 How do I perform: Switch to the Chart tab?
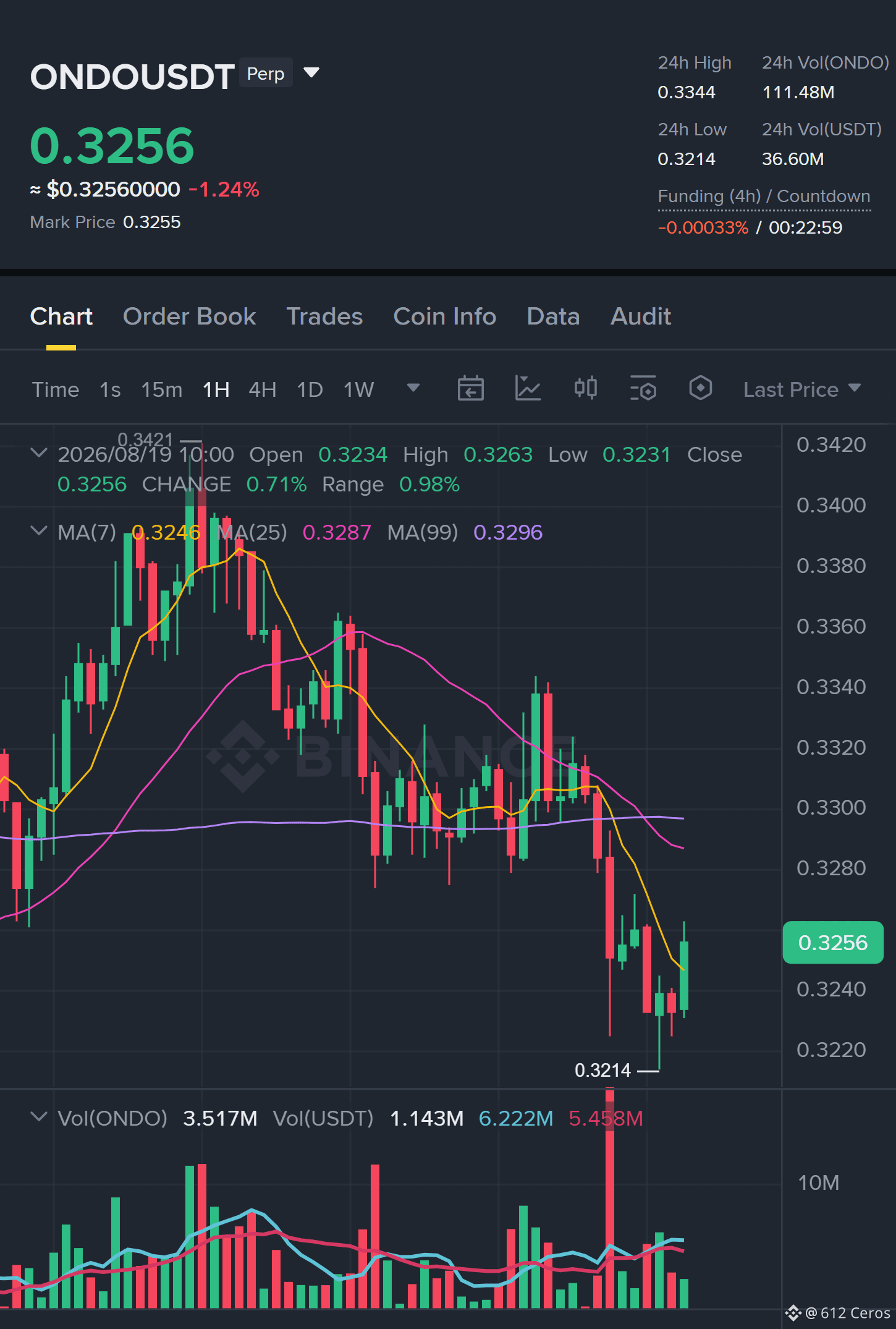pyautogui.click(x=61, y=316)
